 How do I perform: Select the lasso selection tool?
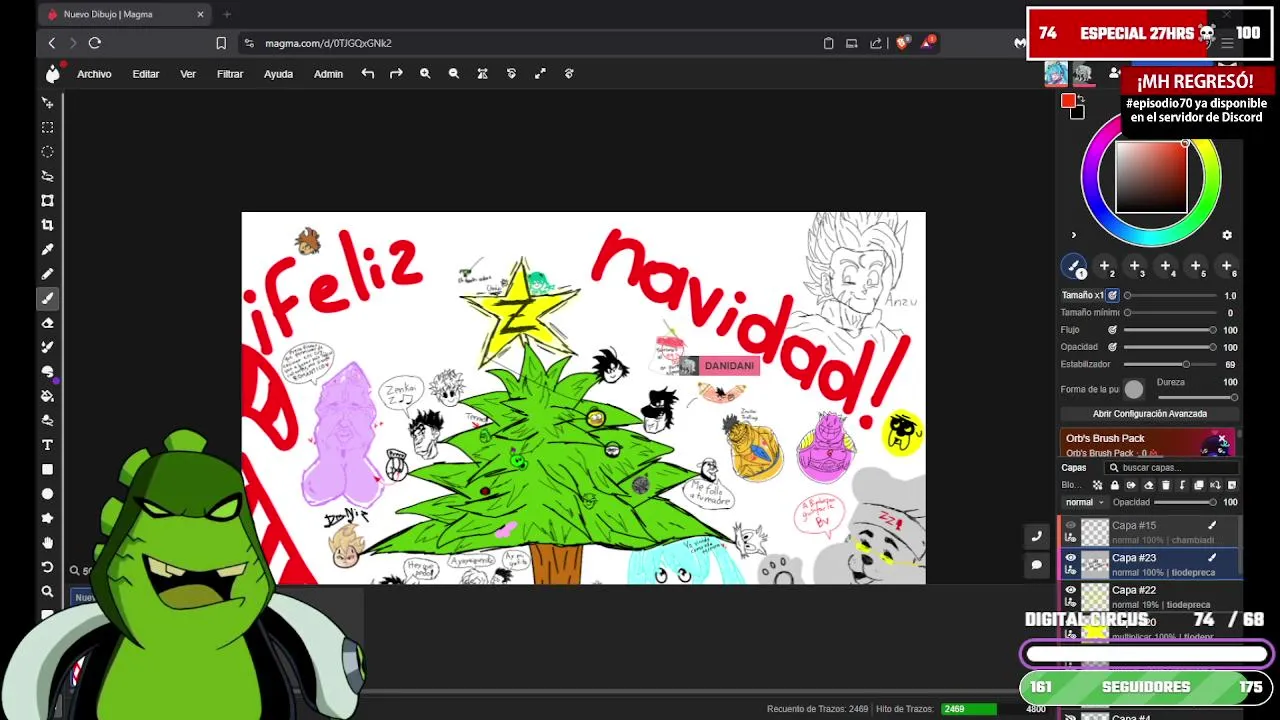(47, 176)
